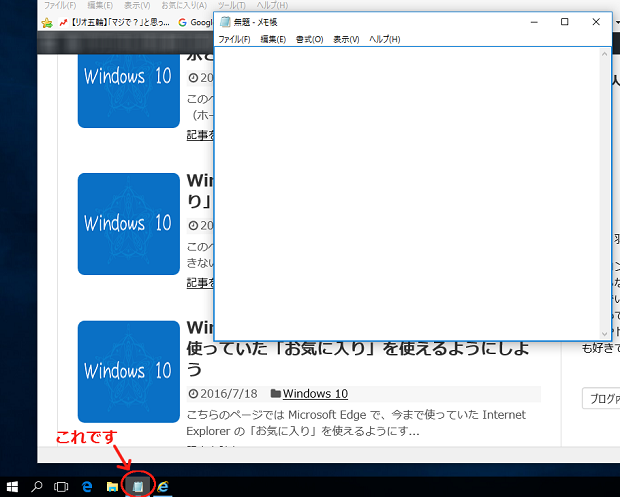Minimize the Notepad window
This screenshot has height=497, width=620.
pos(534,22)
